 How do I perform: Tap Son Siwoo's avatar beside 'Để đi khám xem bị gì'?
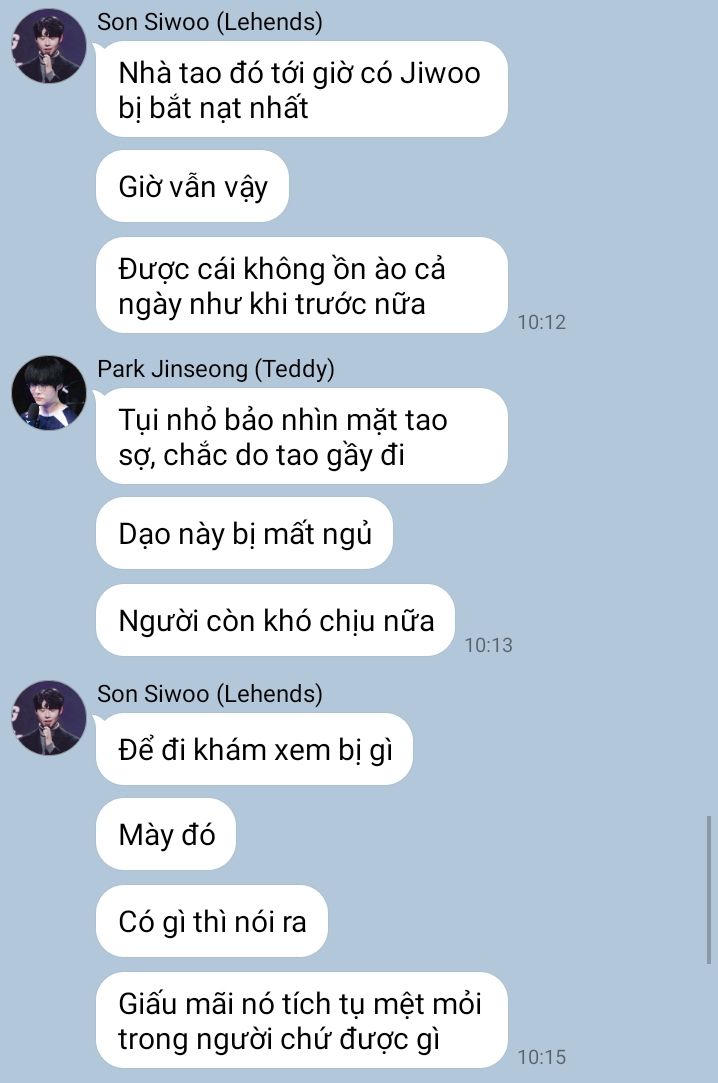coord(49,718)
